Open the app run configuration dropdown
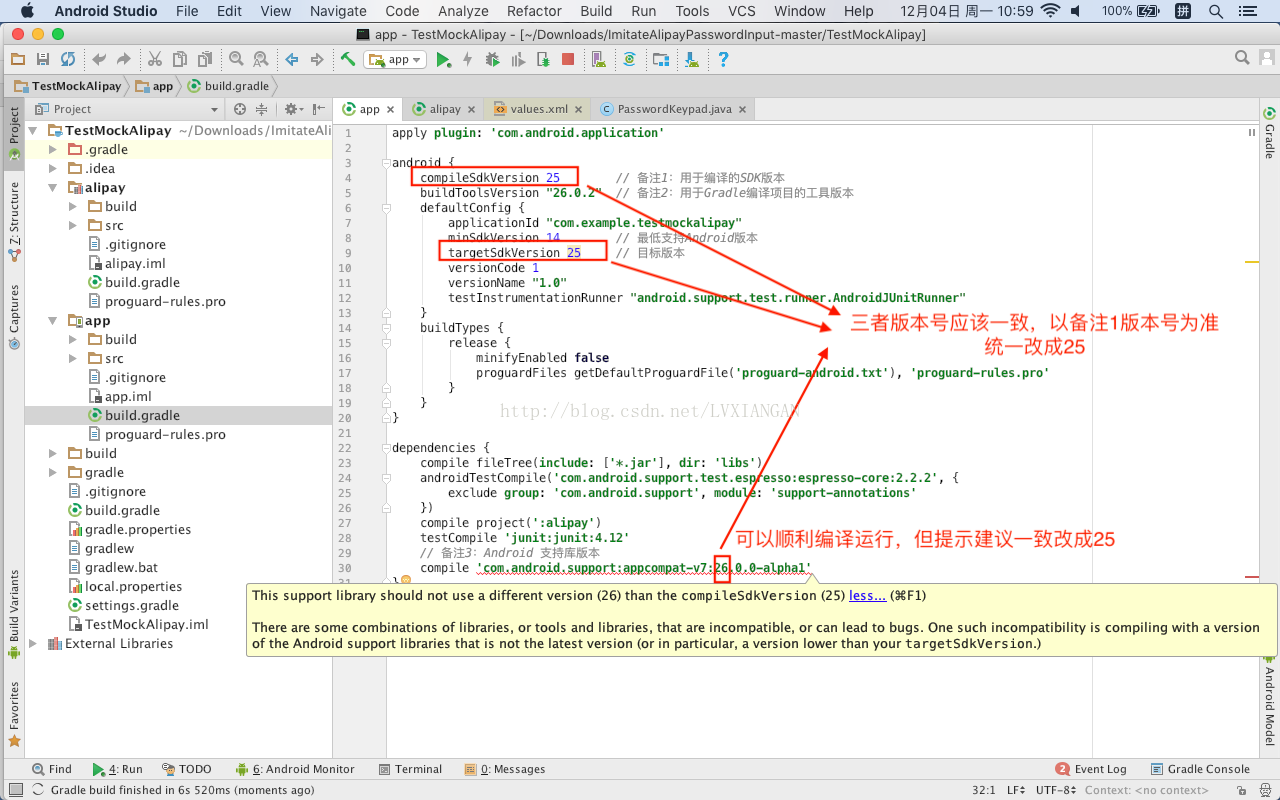 point(395,60)
